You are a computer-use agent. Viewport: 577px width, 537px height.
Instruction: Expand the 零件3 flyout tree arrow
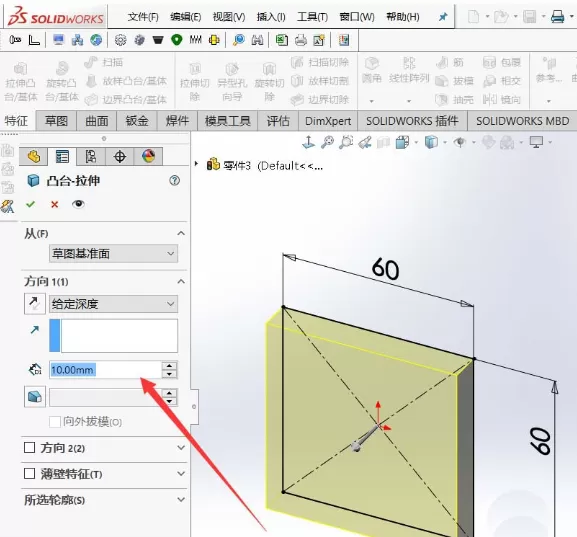click(x=197, y=164)
